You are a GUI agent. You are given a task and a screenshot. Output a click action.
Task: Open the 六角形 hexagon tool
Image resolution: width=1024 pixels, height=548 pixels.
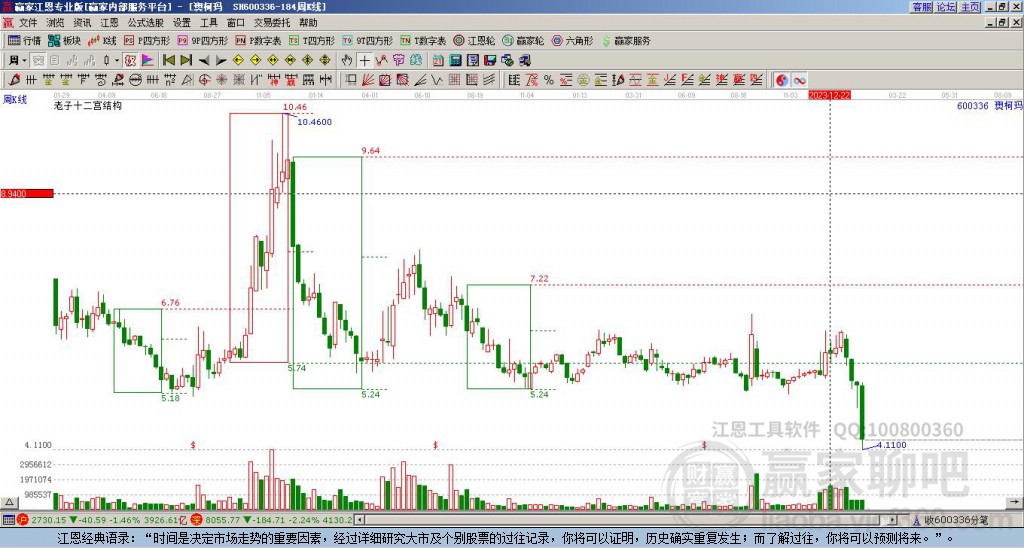[x=572, y=40]
